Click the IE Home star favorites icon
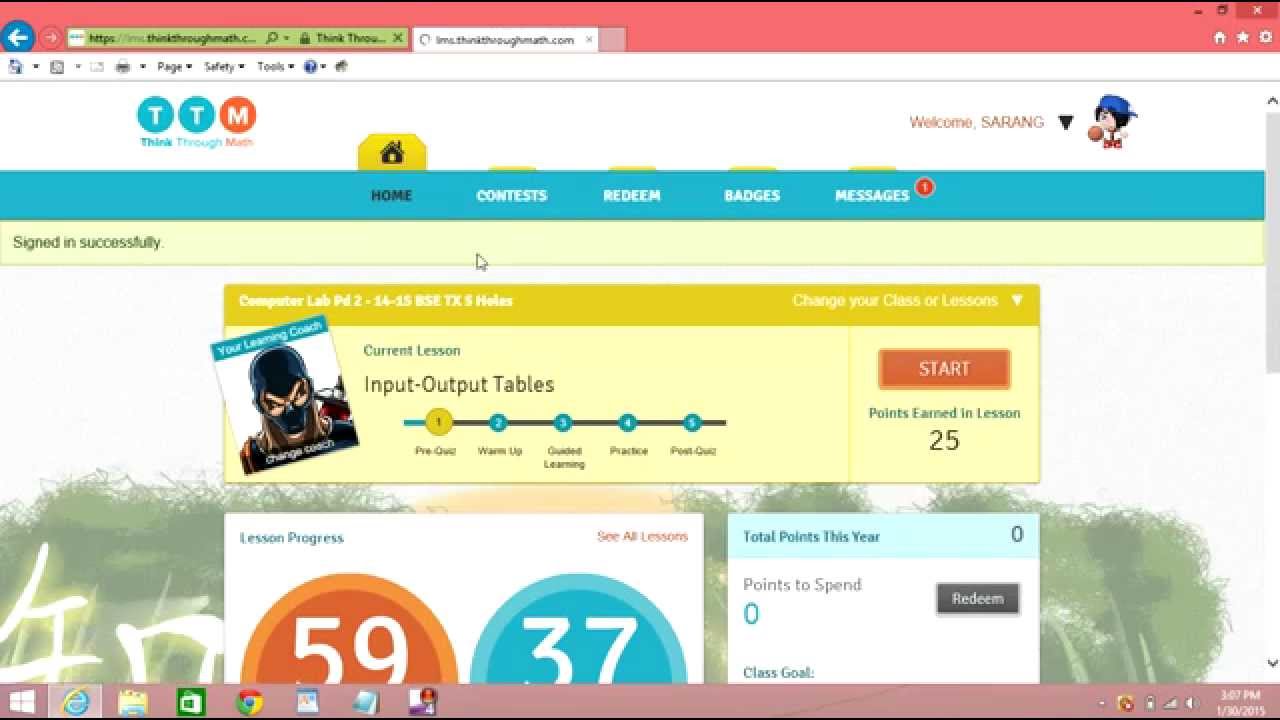 (1242, 38)
